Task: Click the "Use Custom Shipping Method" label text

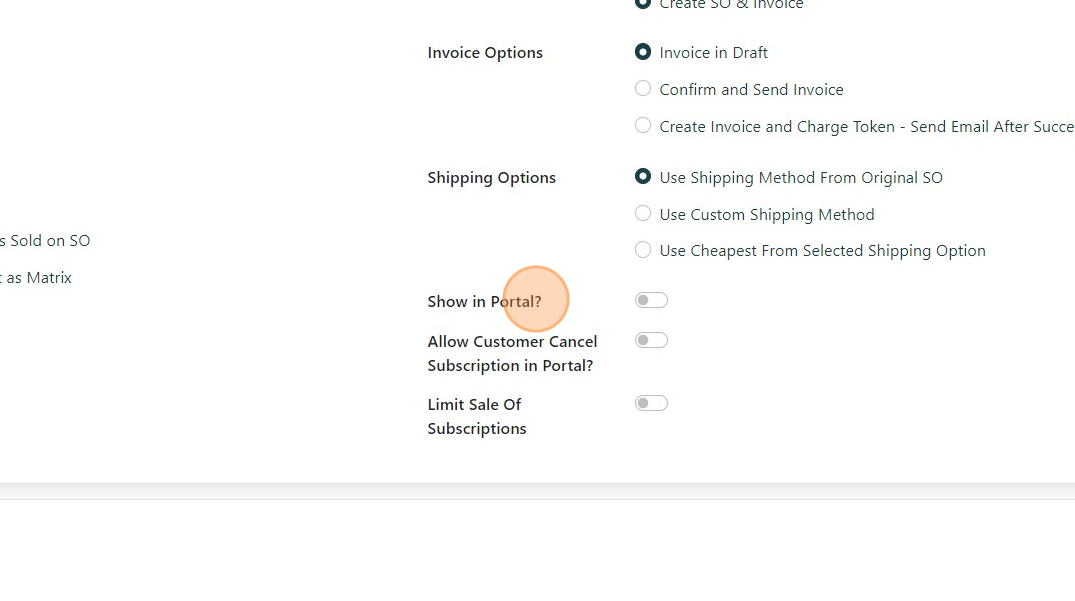Action: pyautogui.click(x=766, y=215)
